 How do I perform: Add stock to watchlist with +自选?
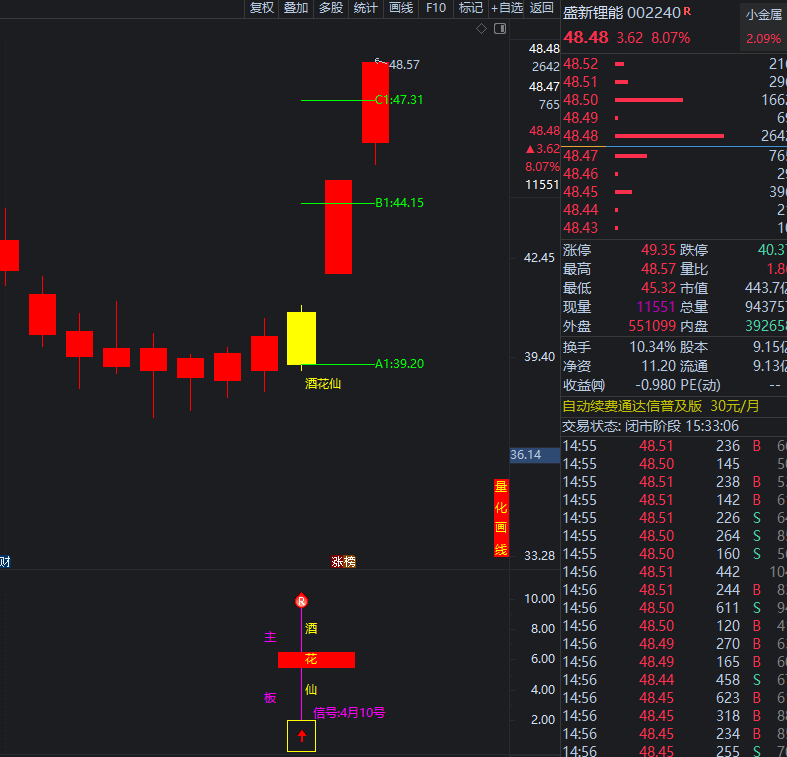pyautogui.click(x=507, y=8)
